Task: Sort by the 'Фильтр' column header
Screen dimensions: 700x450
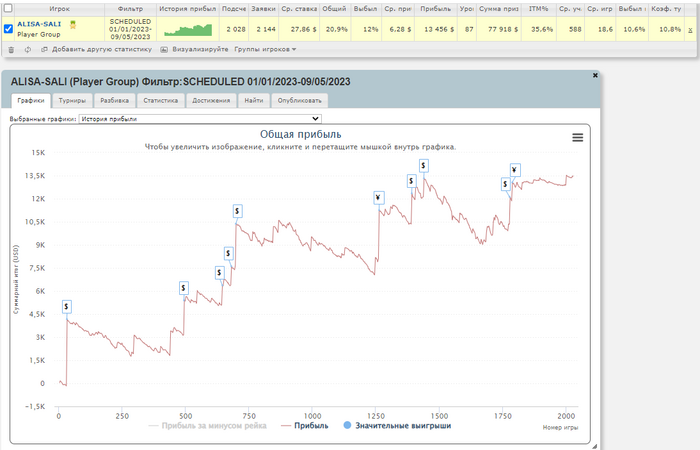Action: click(x=130, y=8)
